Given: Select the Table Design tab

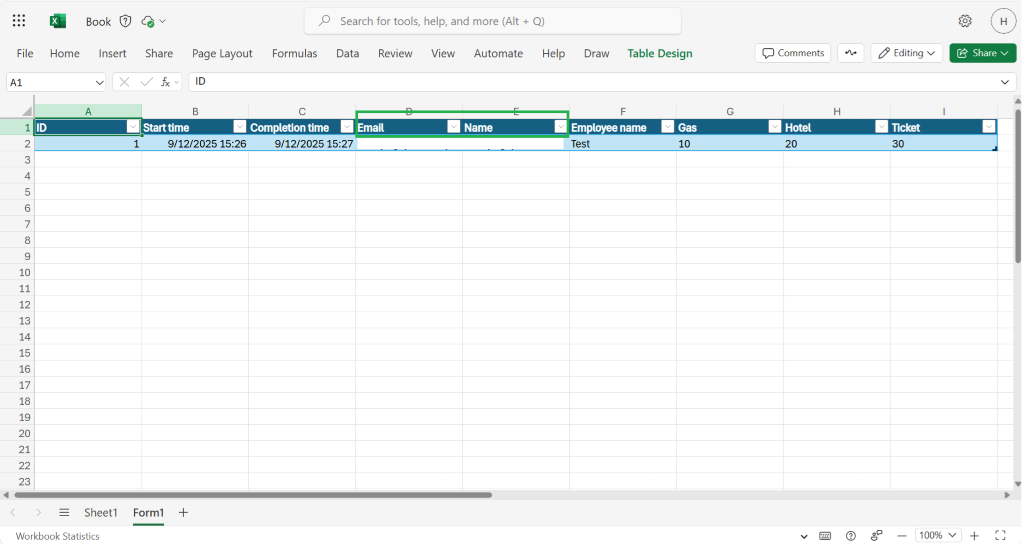Looking at the screenshot, I should [x=660, y=54].
